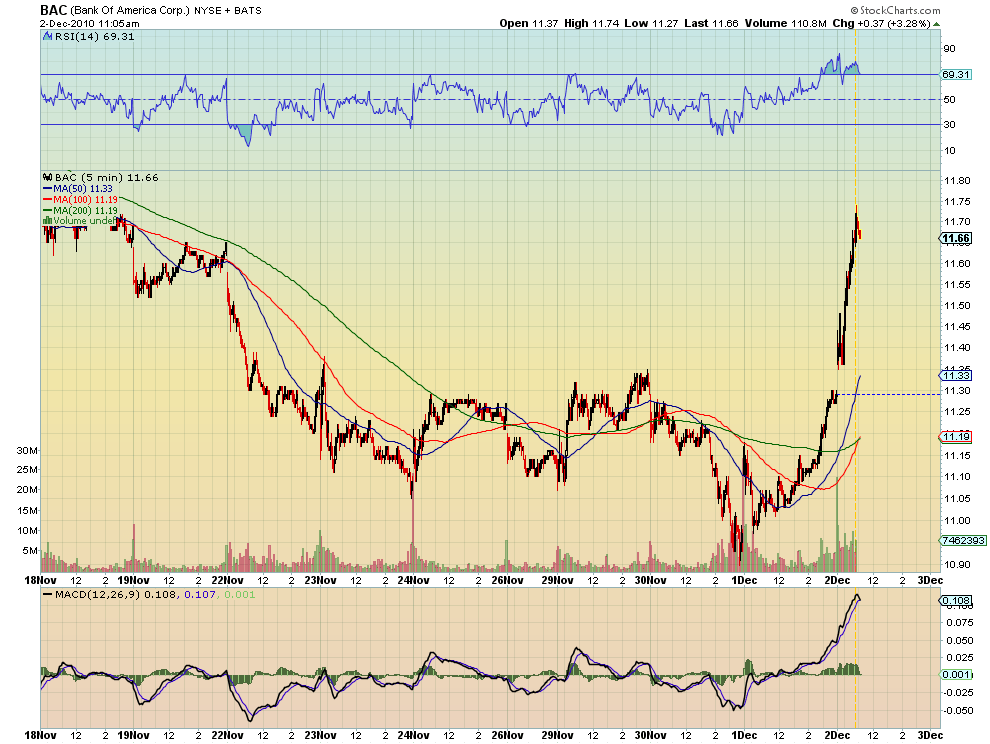Image resolution: width=990 pixels, height=744 pixels.
Task: Click the StockCharts.com copyright link
Action: (895, 10)
